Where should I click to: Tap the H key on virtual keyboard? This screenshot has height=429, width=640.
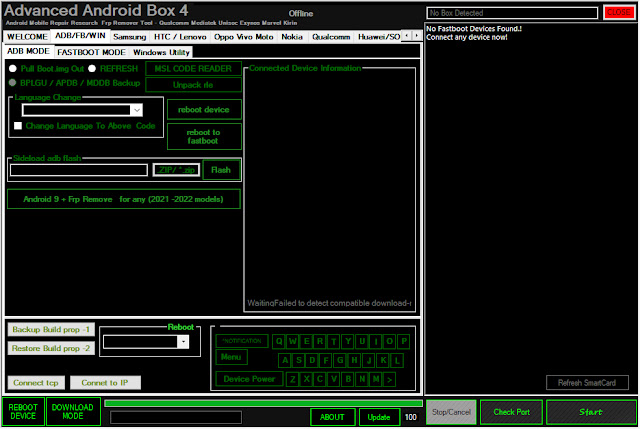[354, 360]
